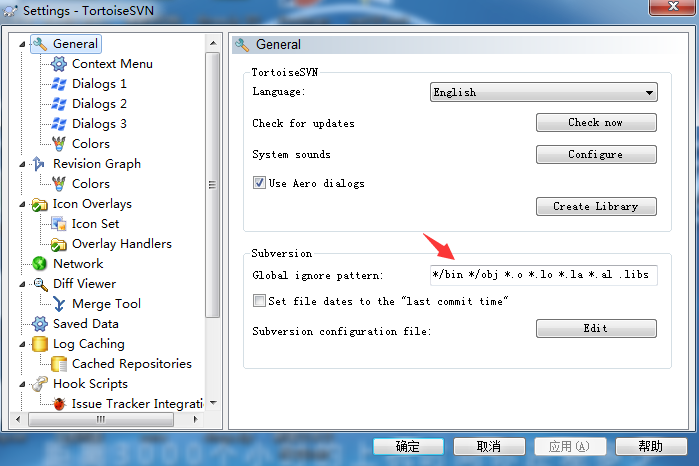Click the Revision Graph branch icon
Viewport: 699px width, 466px height.
coord(39,164)
